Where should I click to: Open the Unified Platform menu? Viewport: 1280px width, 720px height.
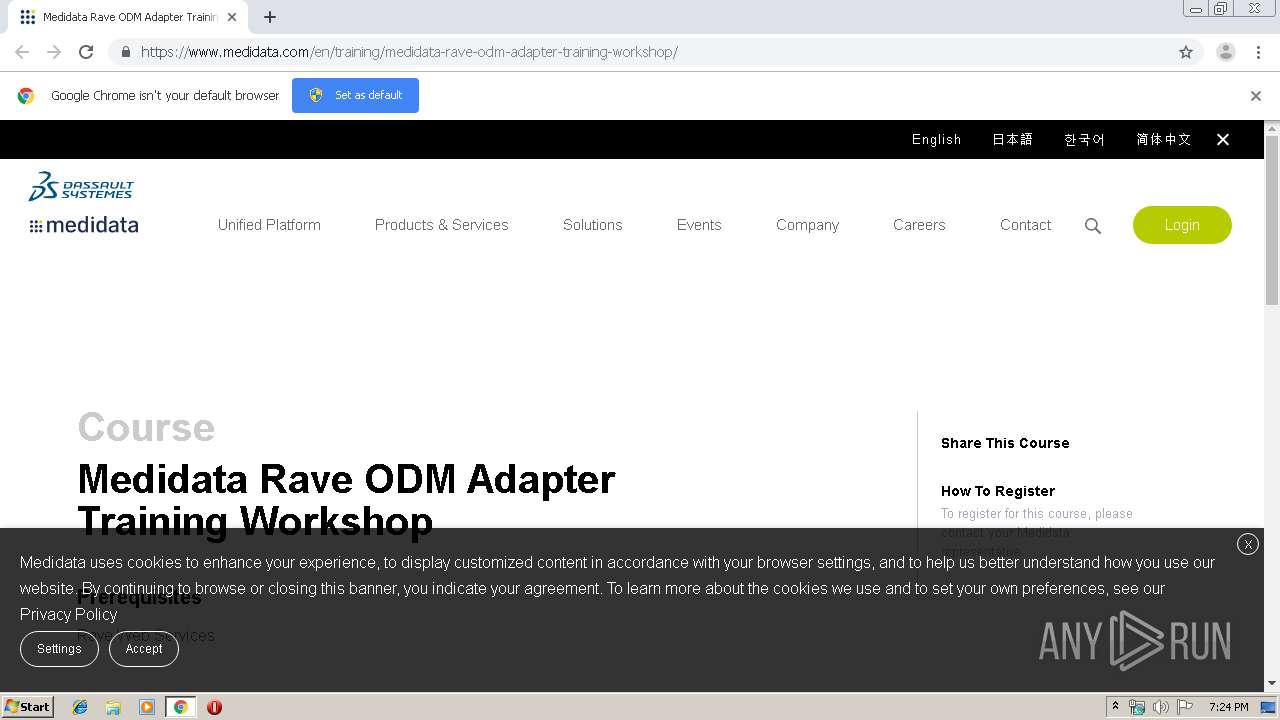click(x=269, y=225)
